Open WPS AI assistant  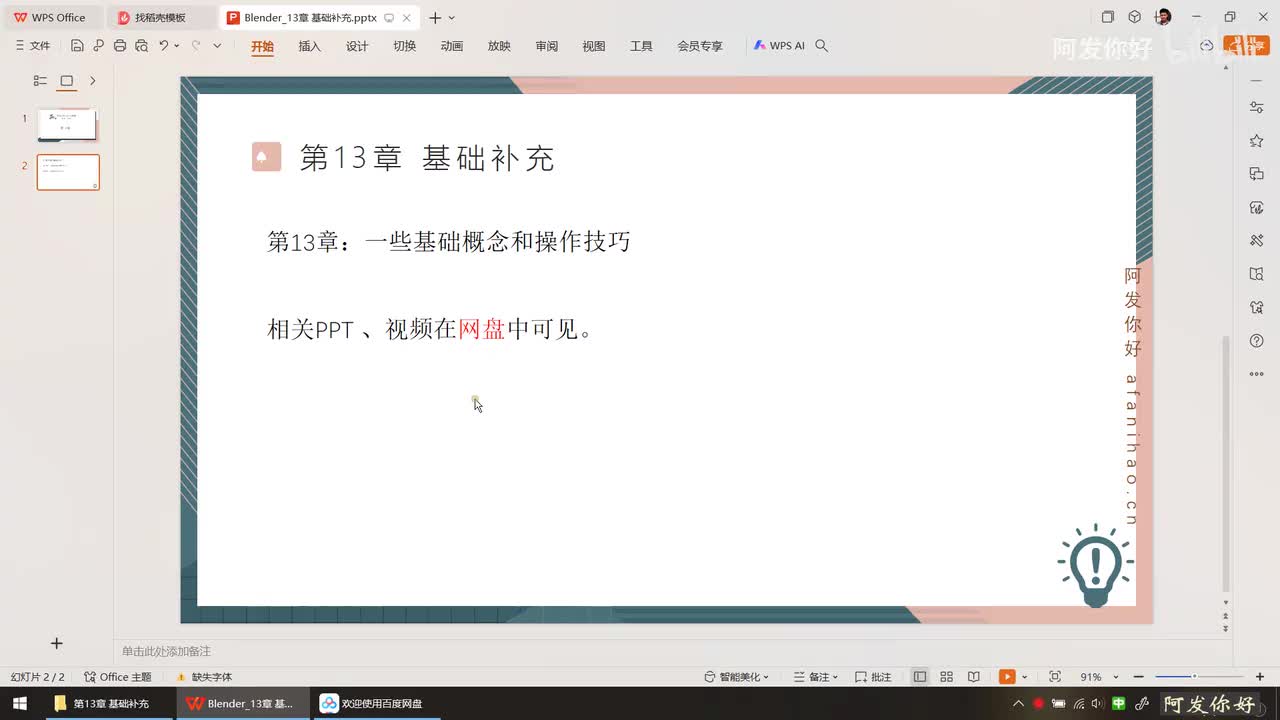pos(779,46)
